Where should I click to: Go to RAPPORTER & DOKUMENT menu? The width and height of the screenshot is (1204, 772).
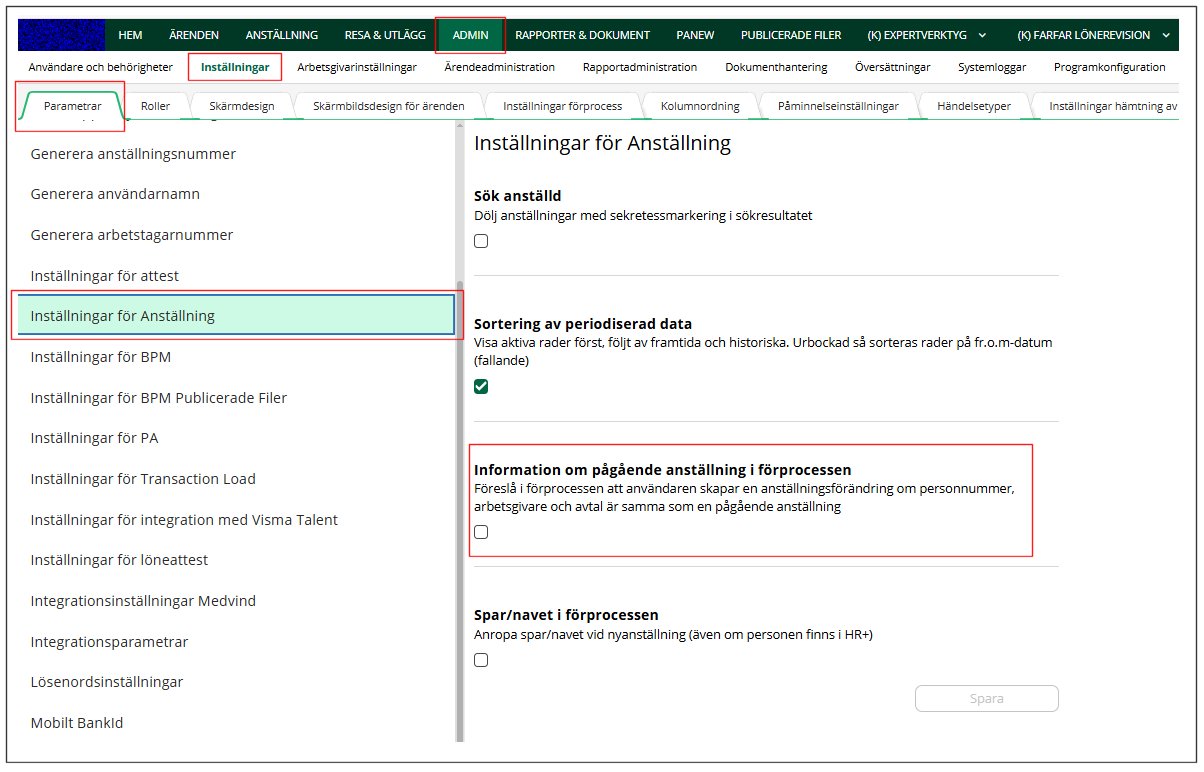point(582,35)
